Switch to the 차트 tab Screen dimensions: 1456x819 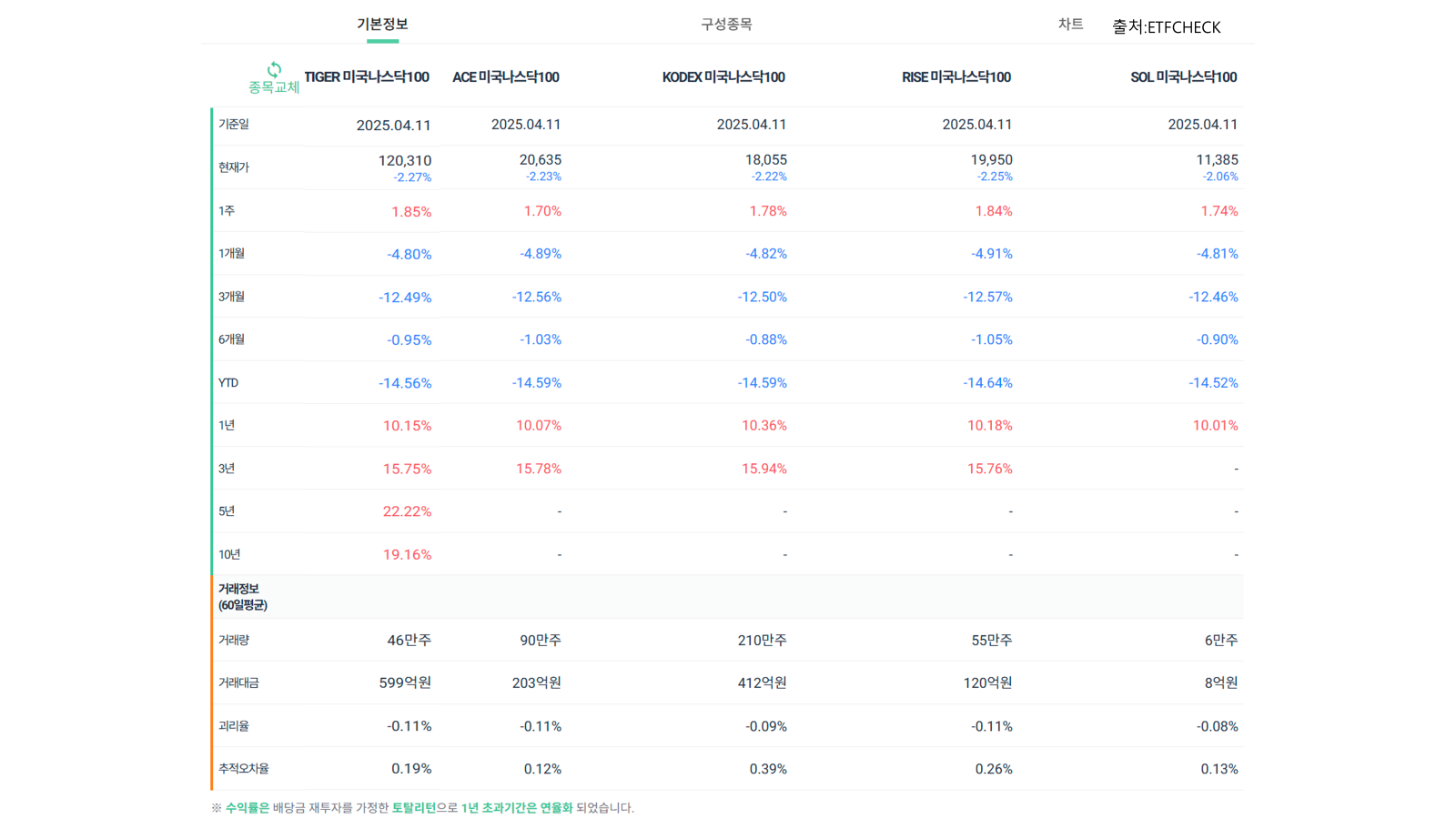(1070, 25)
